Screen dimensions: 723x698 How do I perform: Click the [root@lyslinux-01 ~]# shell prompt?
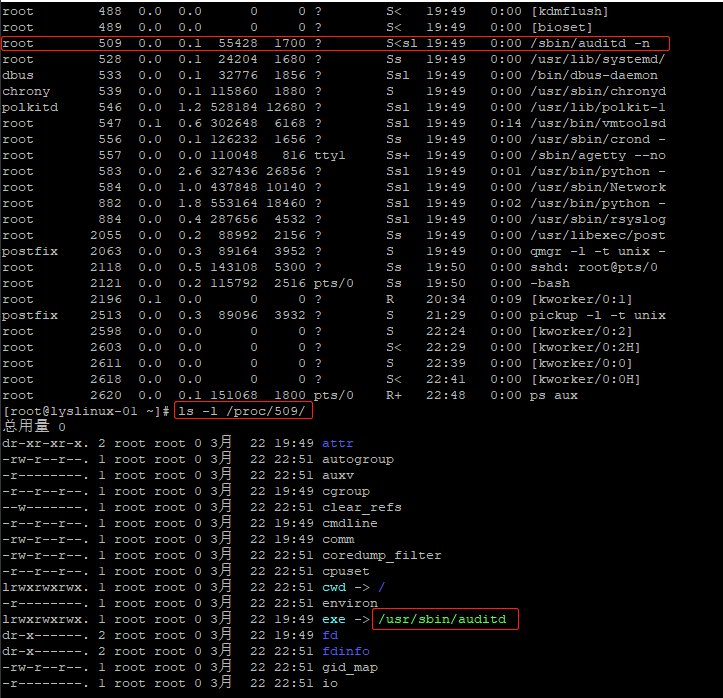pyautogui.click(x=86, y=411)
